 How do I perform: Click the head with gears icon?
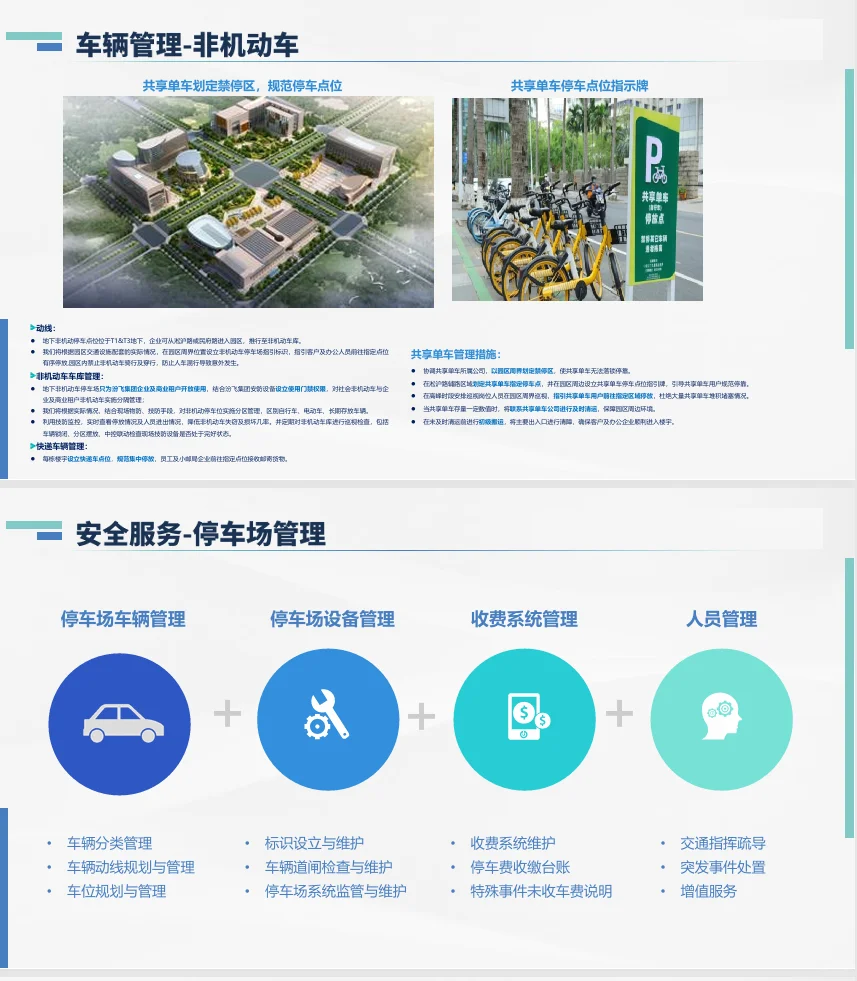720,717
